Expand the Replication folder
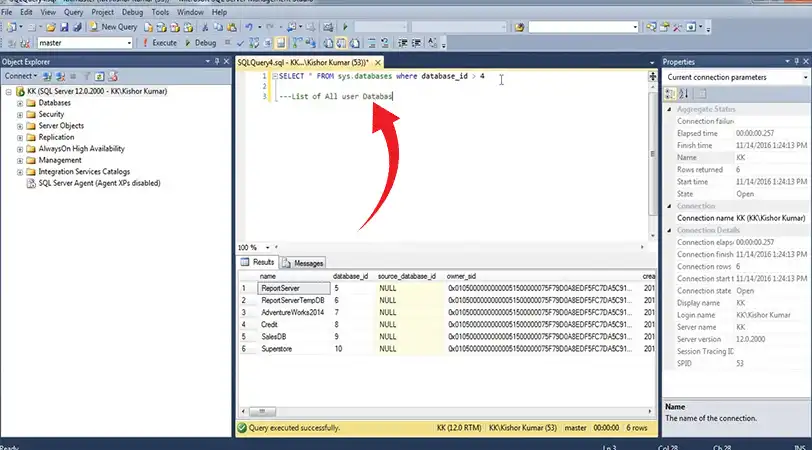812x450 pixels. (x=20, y=137)
